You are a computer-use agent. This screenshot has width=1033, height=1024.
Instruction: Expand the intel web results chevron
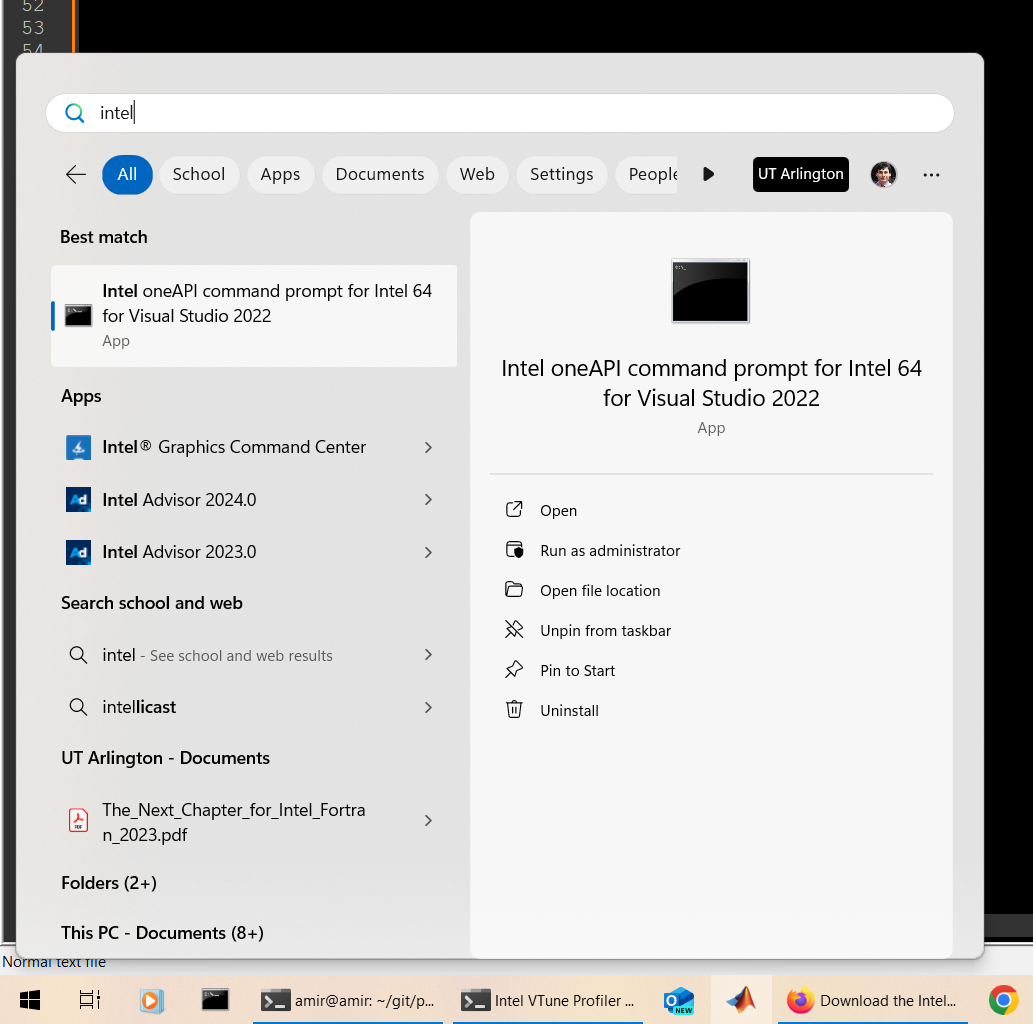coord(428,655)
